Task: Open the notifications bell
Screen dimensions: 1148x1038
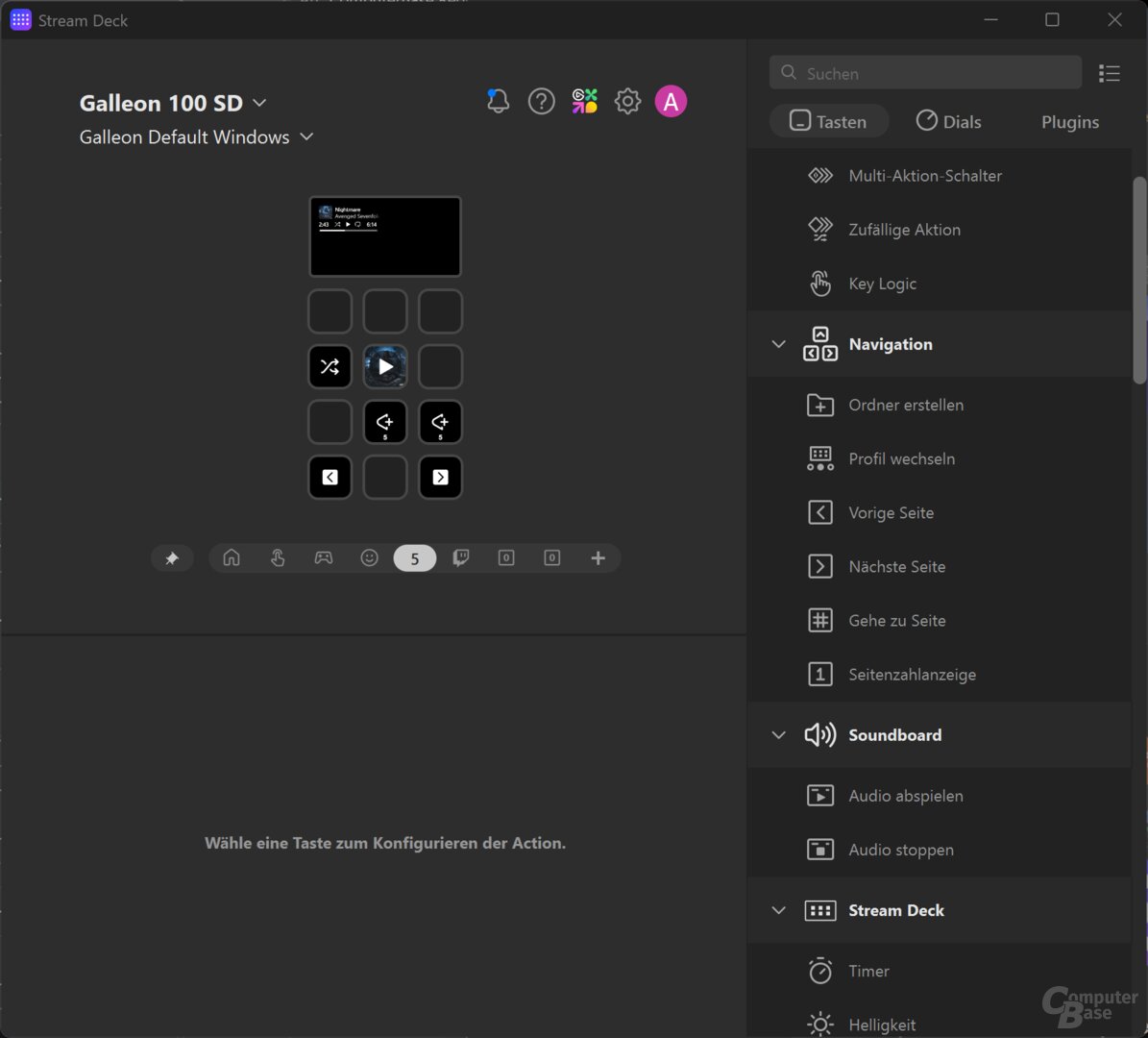Action: point(498,100)
